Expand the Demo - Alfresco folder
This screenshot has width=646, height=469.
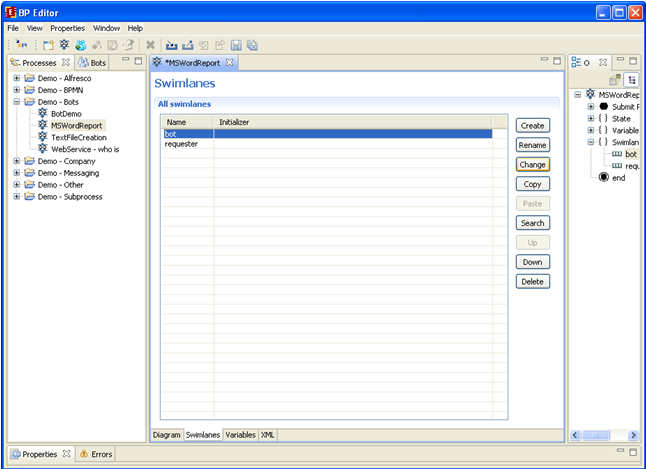point(16,78)
